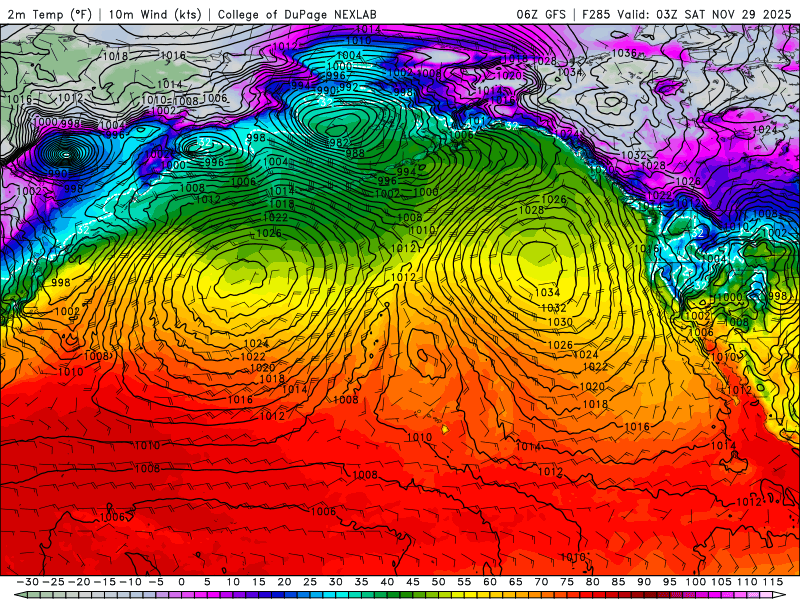800x600 pixels.
Task: Click the 15 label on temperature scale
Action: click(259, 582)
